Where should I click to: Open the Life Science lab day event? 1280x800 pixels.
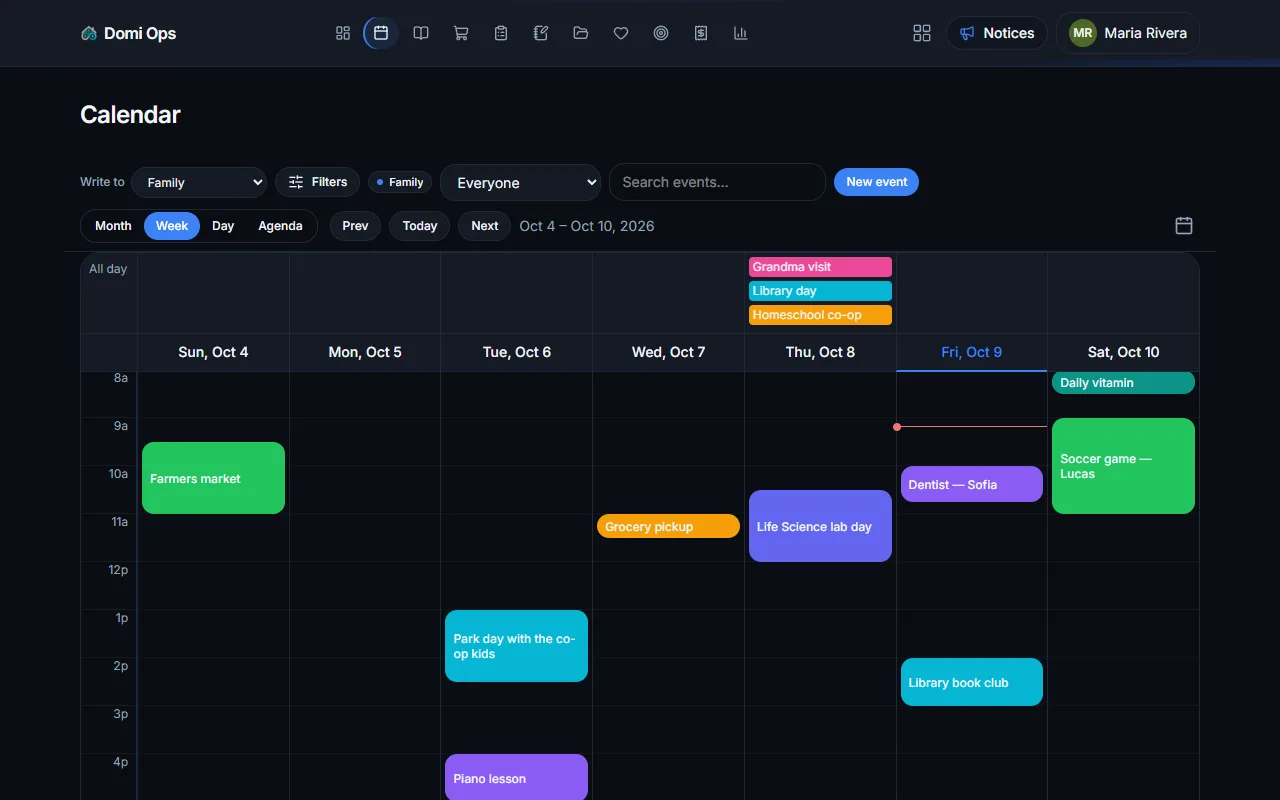[820, 526]
